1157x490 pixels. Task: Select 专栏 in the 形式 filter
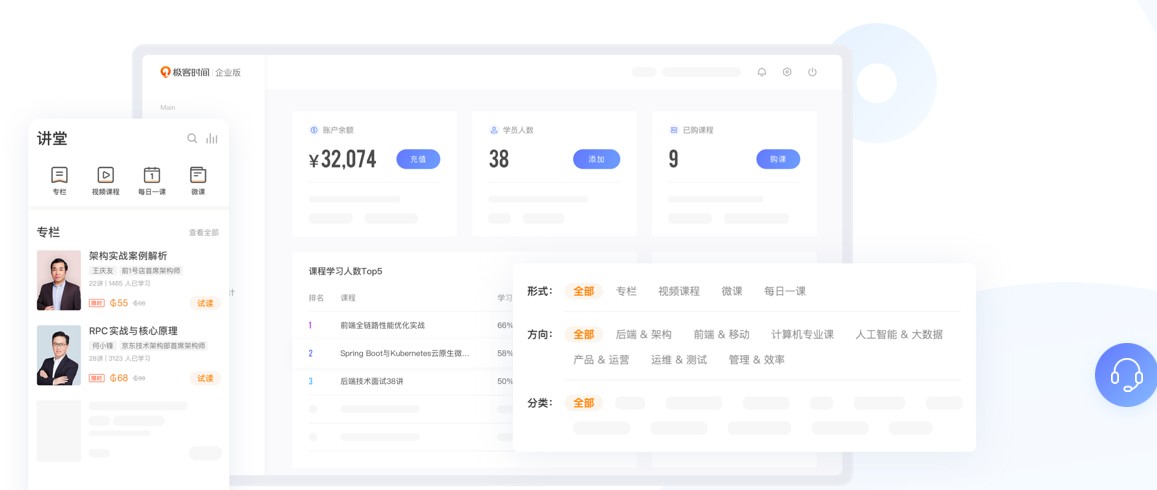[626, 291]
